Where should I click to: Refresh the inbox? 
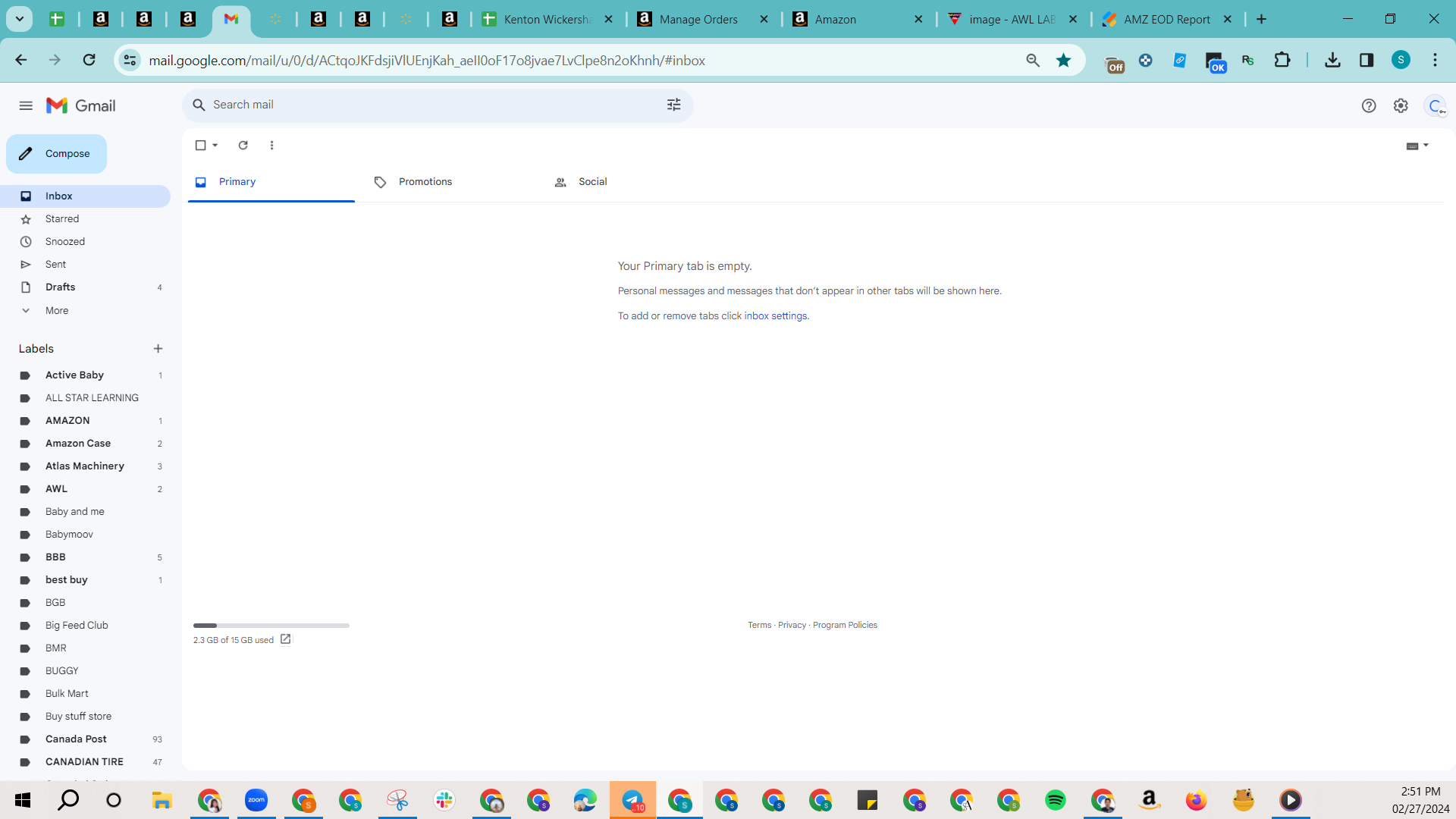pos(243,145)
